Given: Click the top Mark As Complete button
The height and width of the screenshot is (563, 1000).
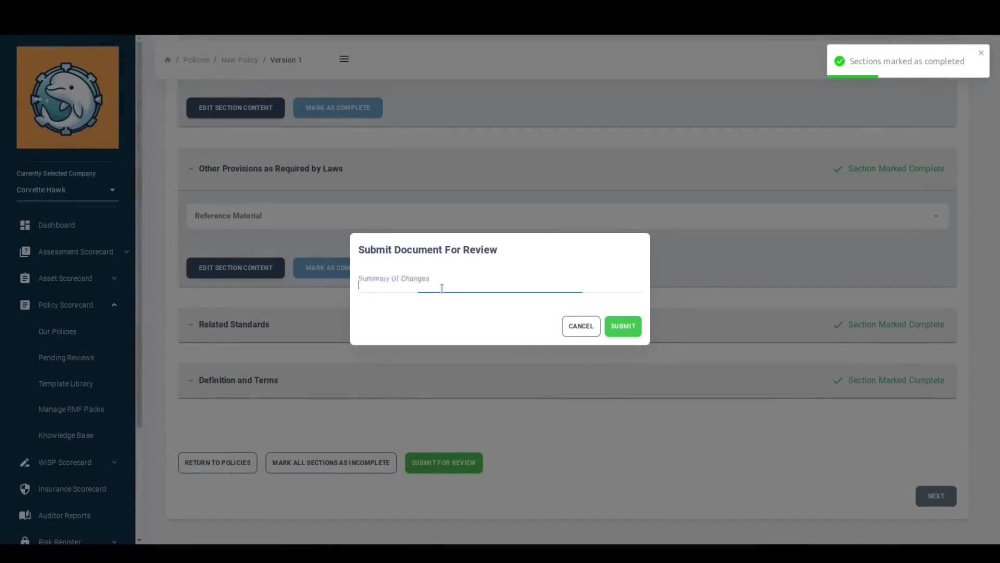Looking at the screenshot, I should 337,108.
